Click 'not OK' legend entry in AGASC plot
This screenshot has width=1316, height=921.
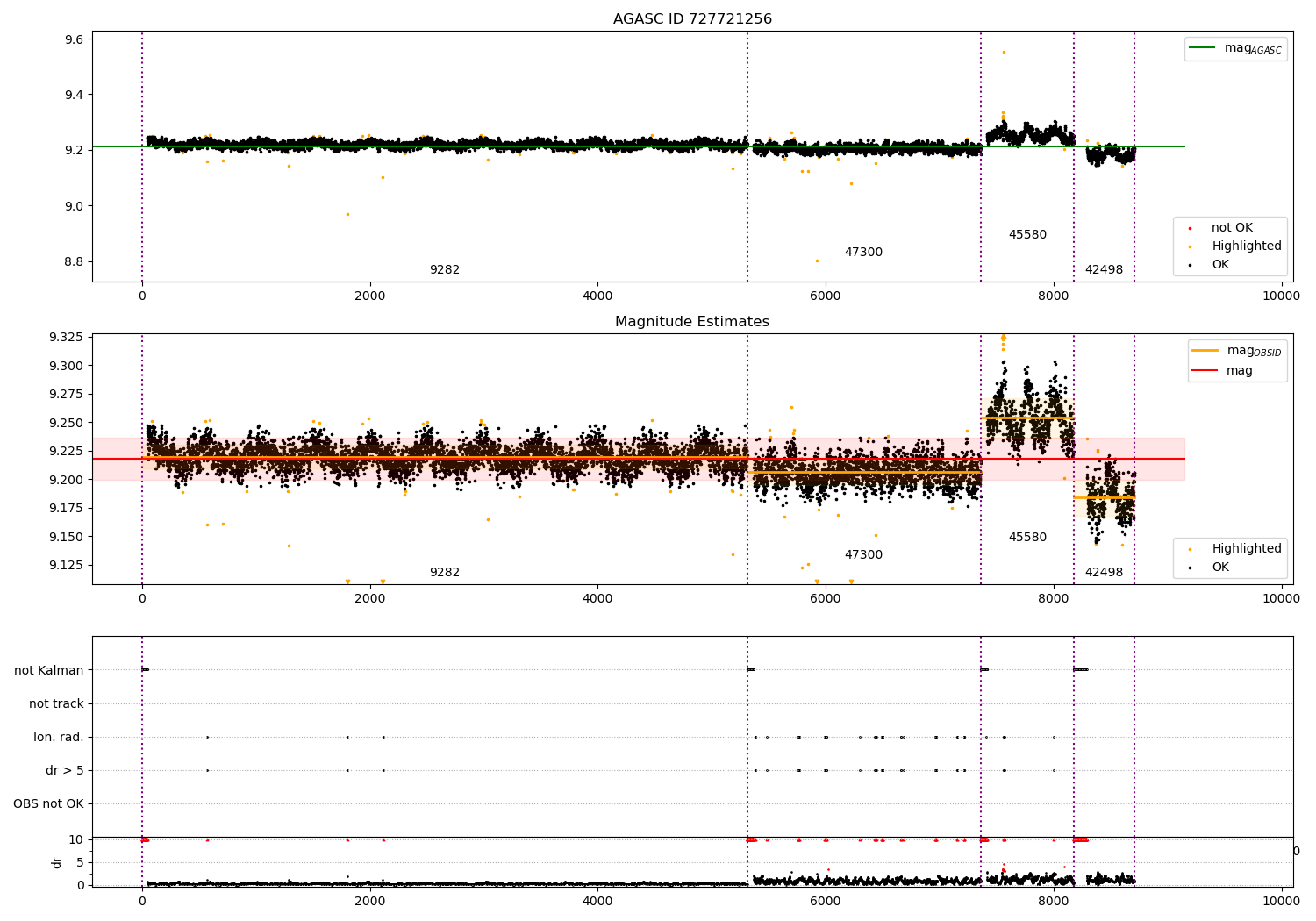click(1222, 227)
